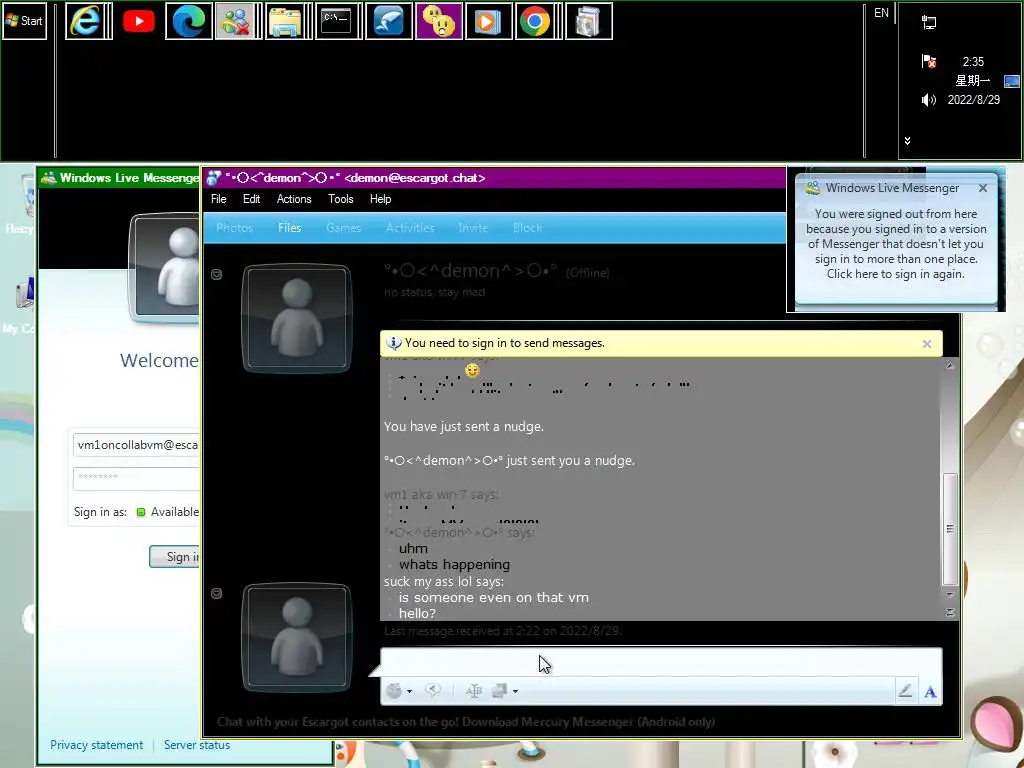Open Microsoft Edge from the taskbar
The image size is (1024, 768).
click(x=189, y=22)
